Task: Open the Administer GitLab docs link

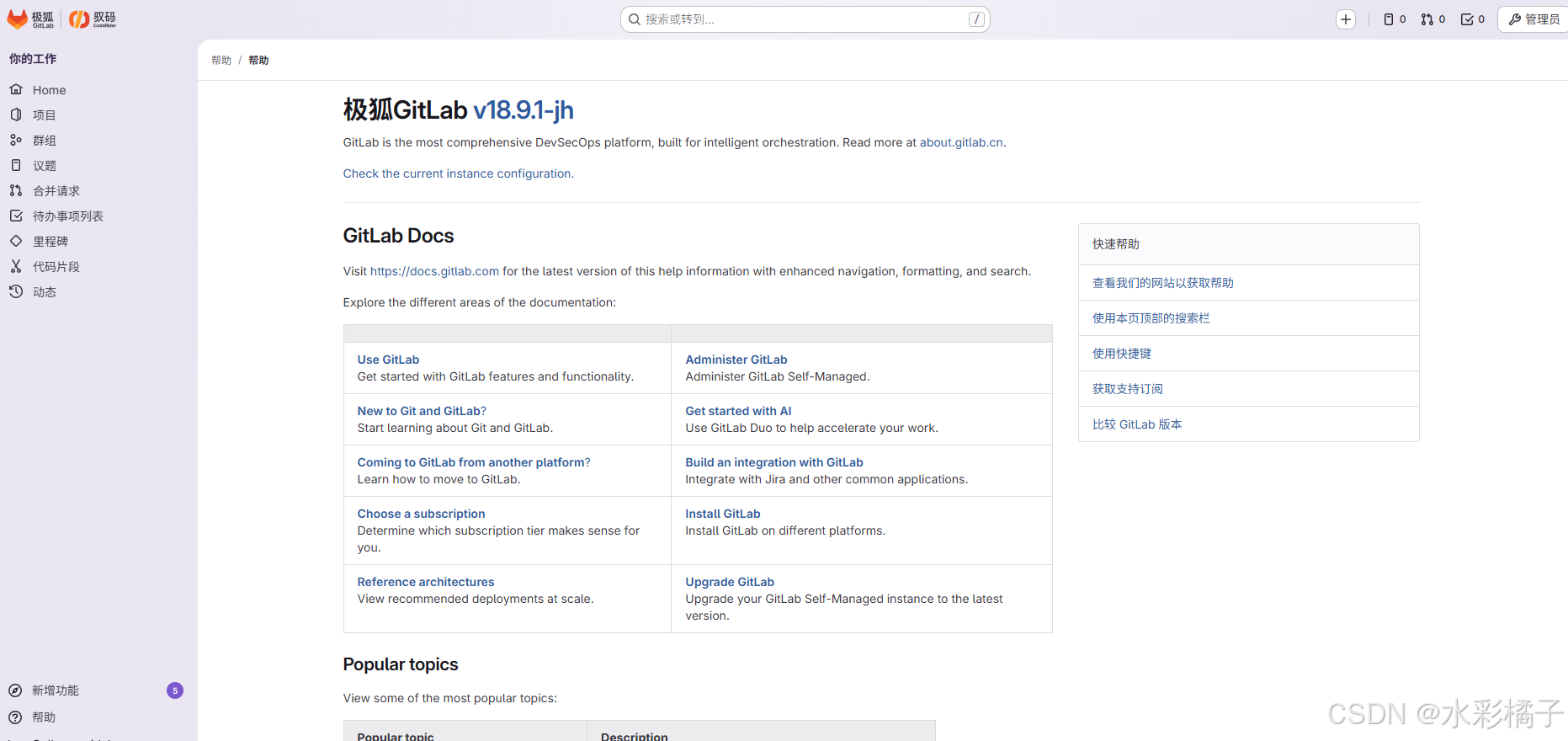Action: (736, 360)
